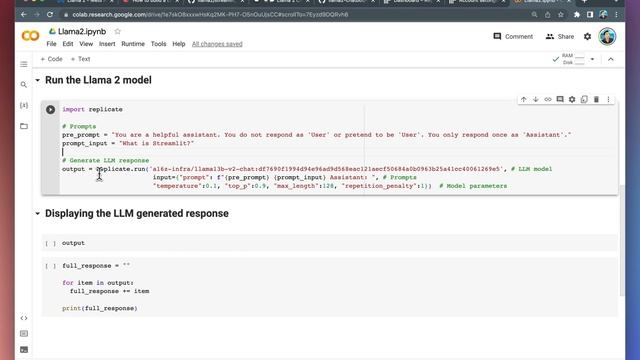The height and width of the screenshot is (360, 640).
Task: Run the 'full_response' cell
Action: [x=51, y=266]
